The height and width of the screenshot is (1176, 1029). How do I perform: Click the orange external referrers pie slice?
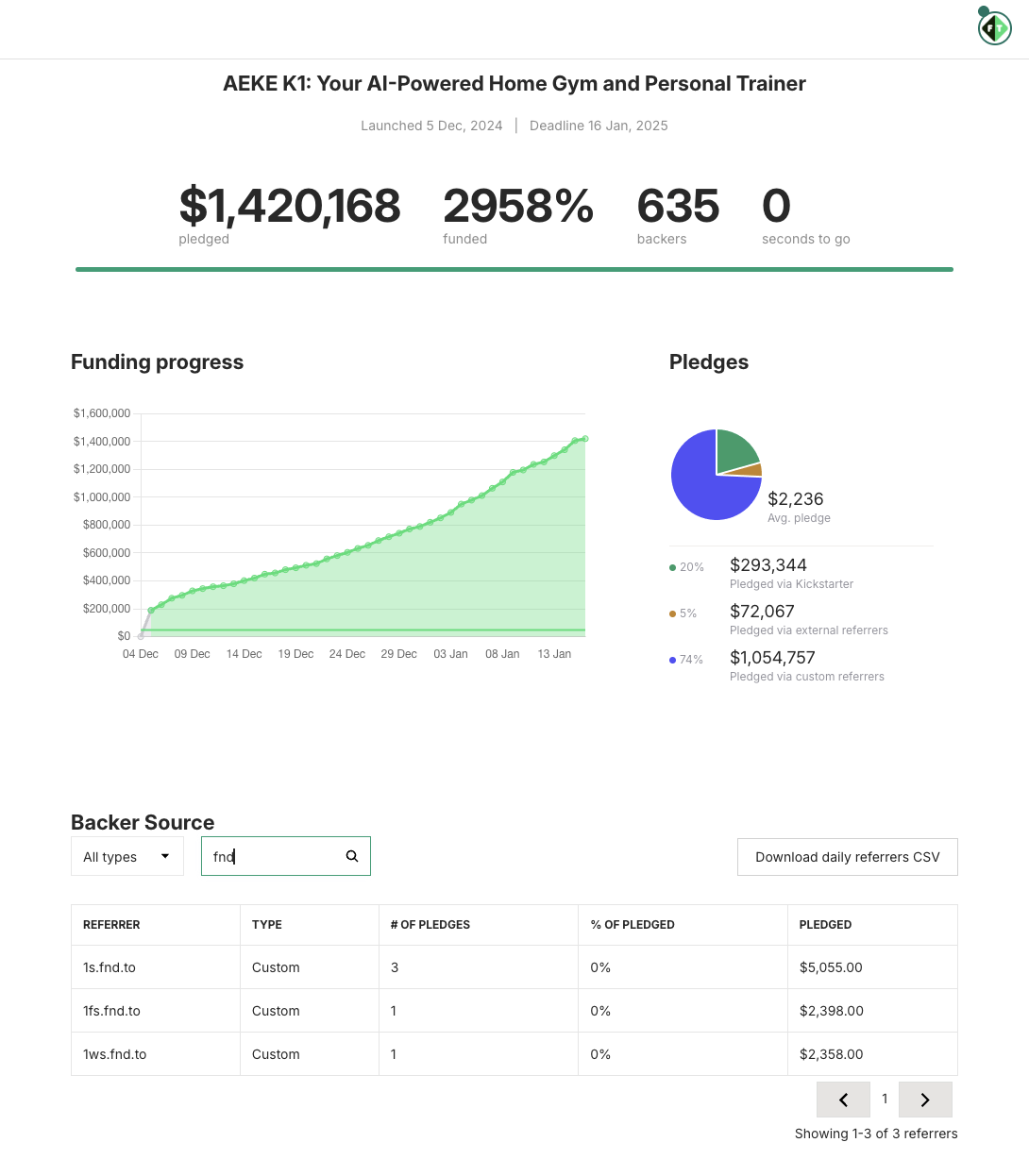coord(751,469)
